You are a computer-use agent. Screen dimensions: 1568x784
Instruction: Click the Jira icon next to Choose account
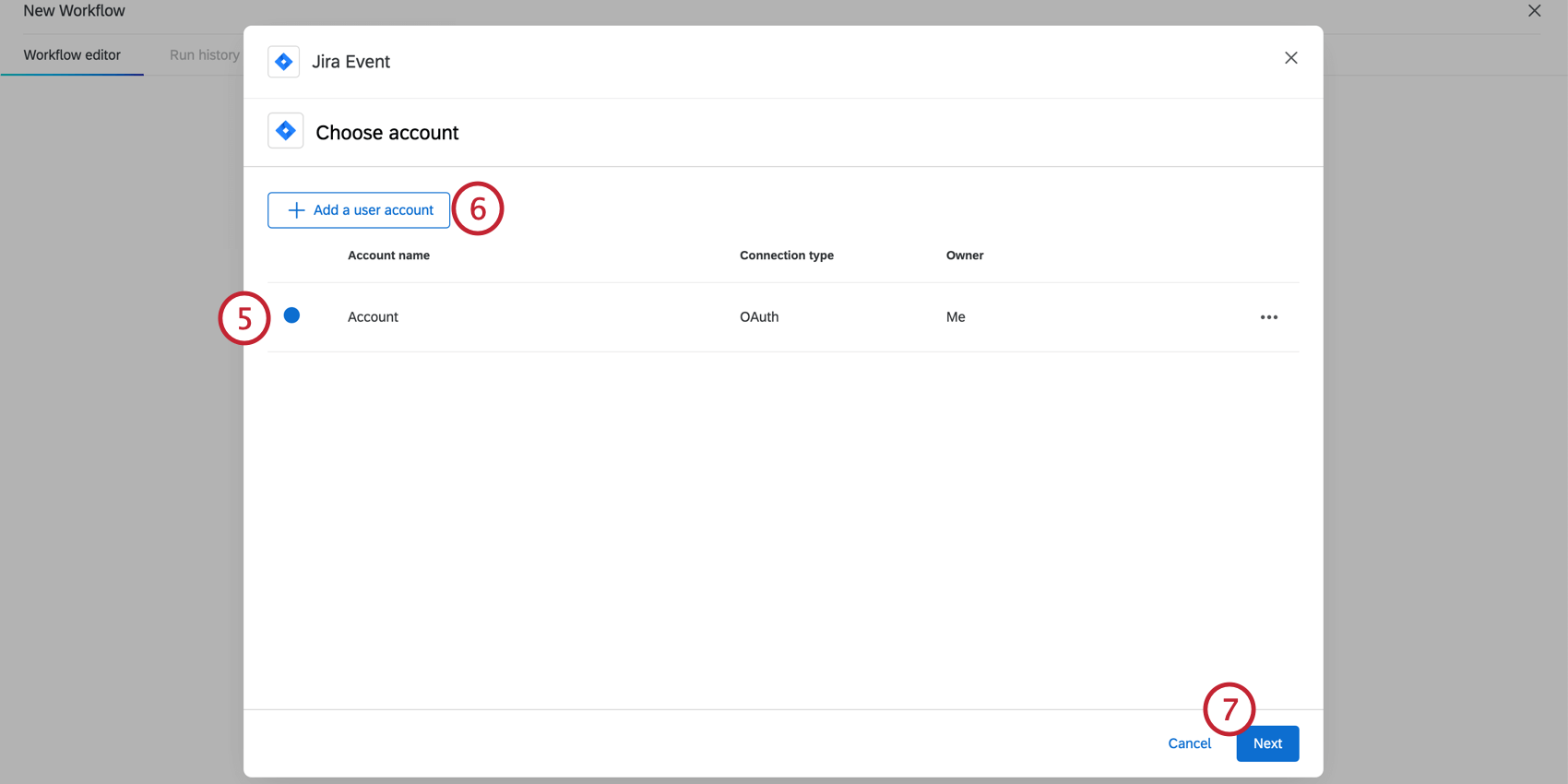(286, 131)
